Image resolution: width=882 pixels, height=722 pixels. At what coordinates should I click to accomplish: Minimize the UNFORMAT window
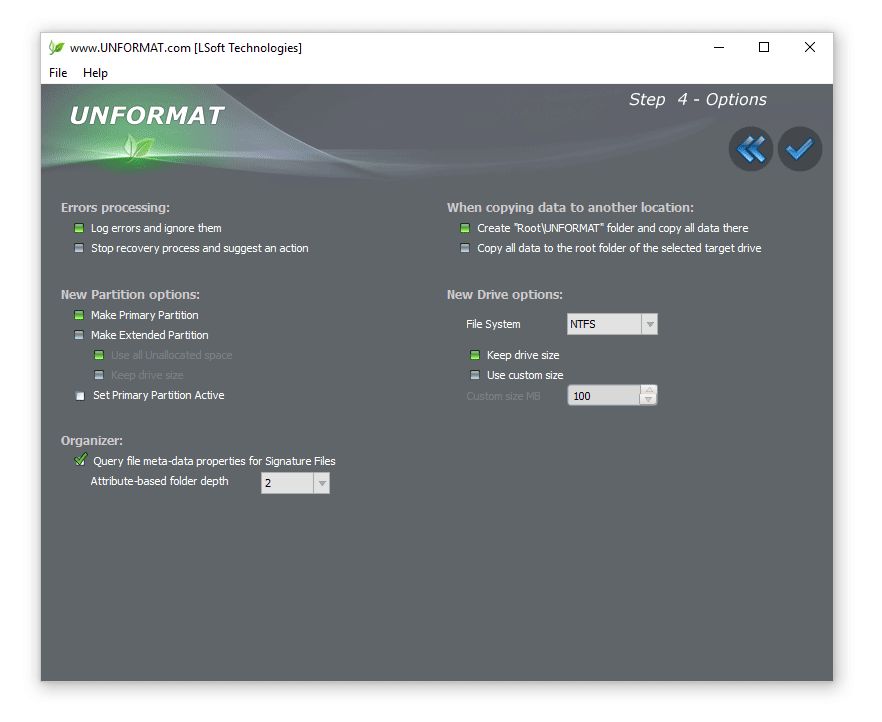click(x=719, y=48)
